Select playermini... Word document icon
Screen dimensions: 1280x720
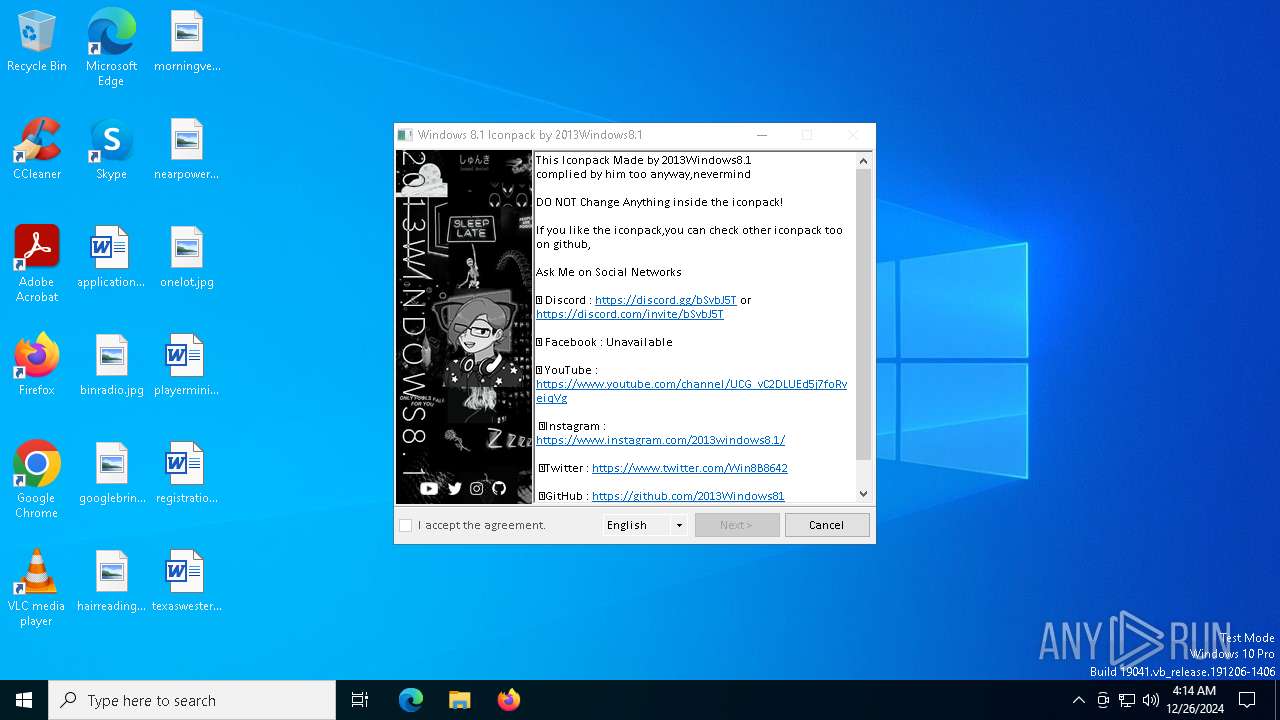(187, 366)
